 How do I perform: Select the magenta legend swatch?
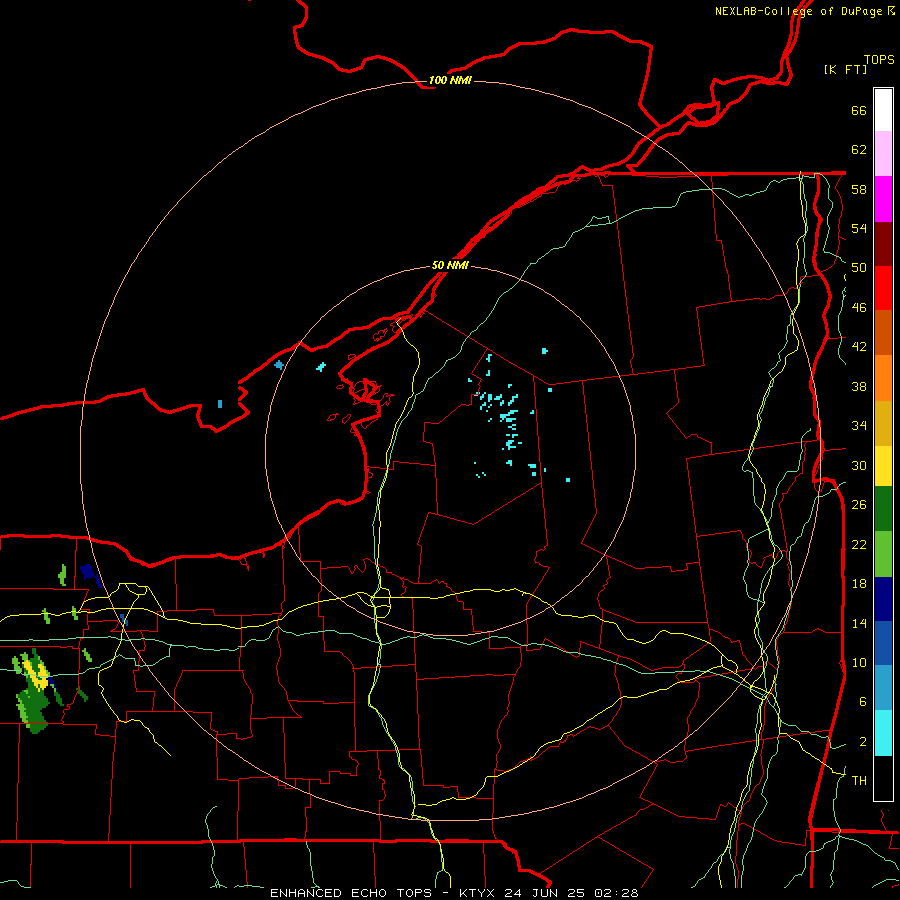click(883, 199)
